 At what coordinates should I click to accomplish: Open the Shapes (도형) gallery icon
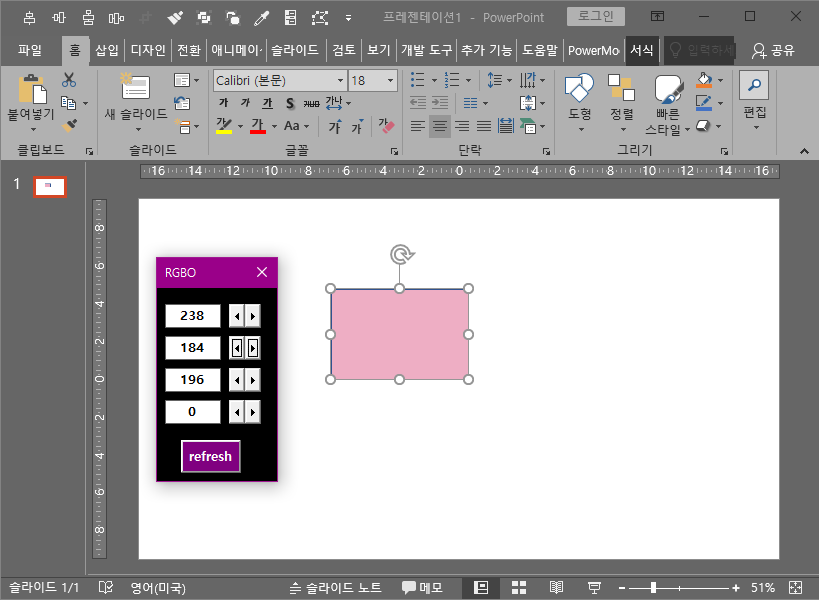pyautogui.click(x=579, y=88)
